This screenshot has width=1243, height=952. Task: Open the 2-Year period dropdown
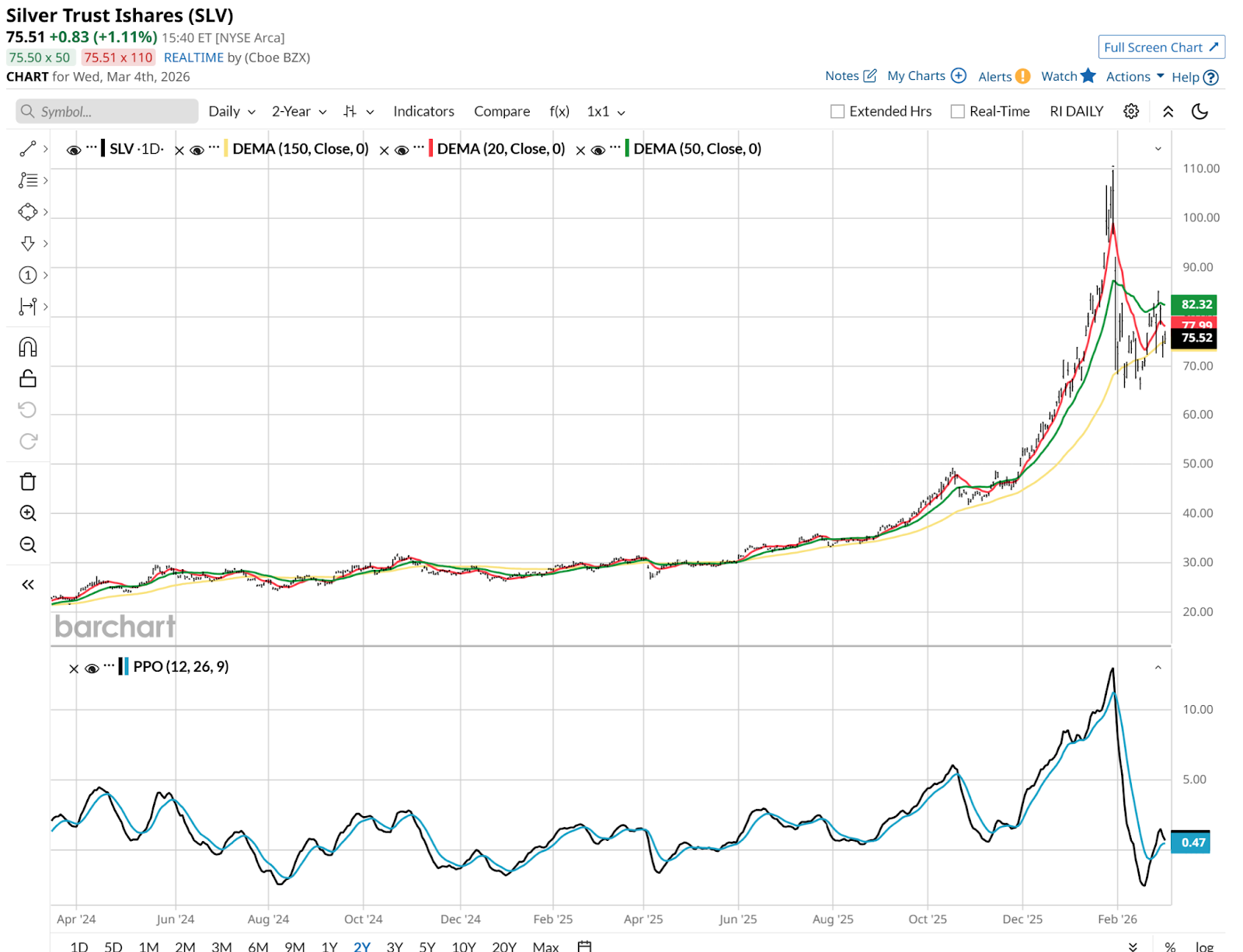coord(299,111)
